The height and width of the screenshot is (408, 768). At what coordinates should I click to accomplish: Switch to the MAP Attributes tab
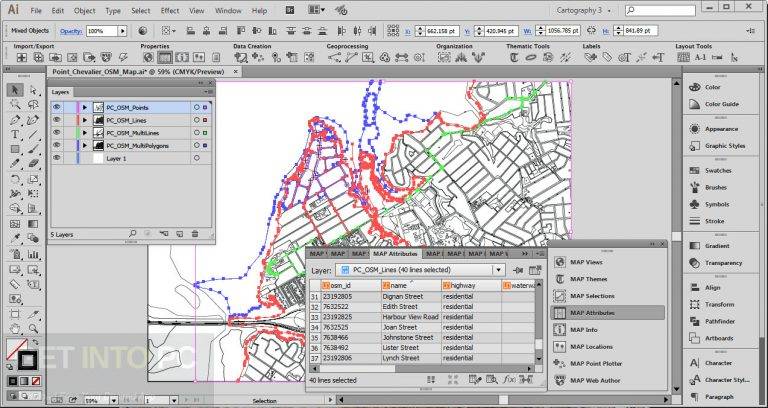395,254
